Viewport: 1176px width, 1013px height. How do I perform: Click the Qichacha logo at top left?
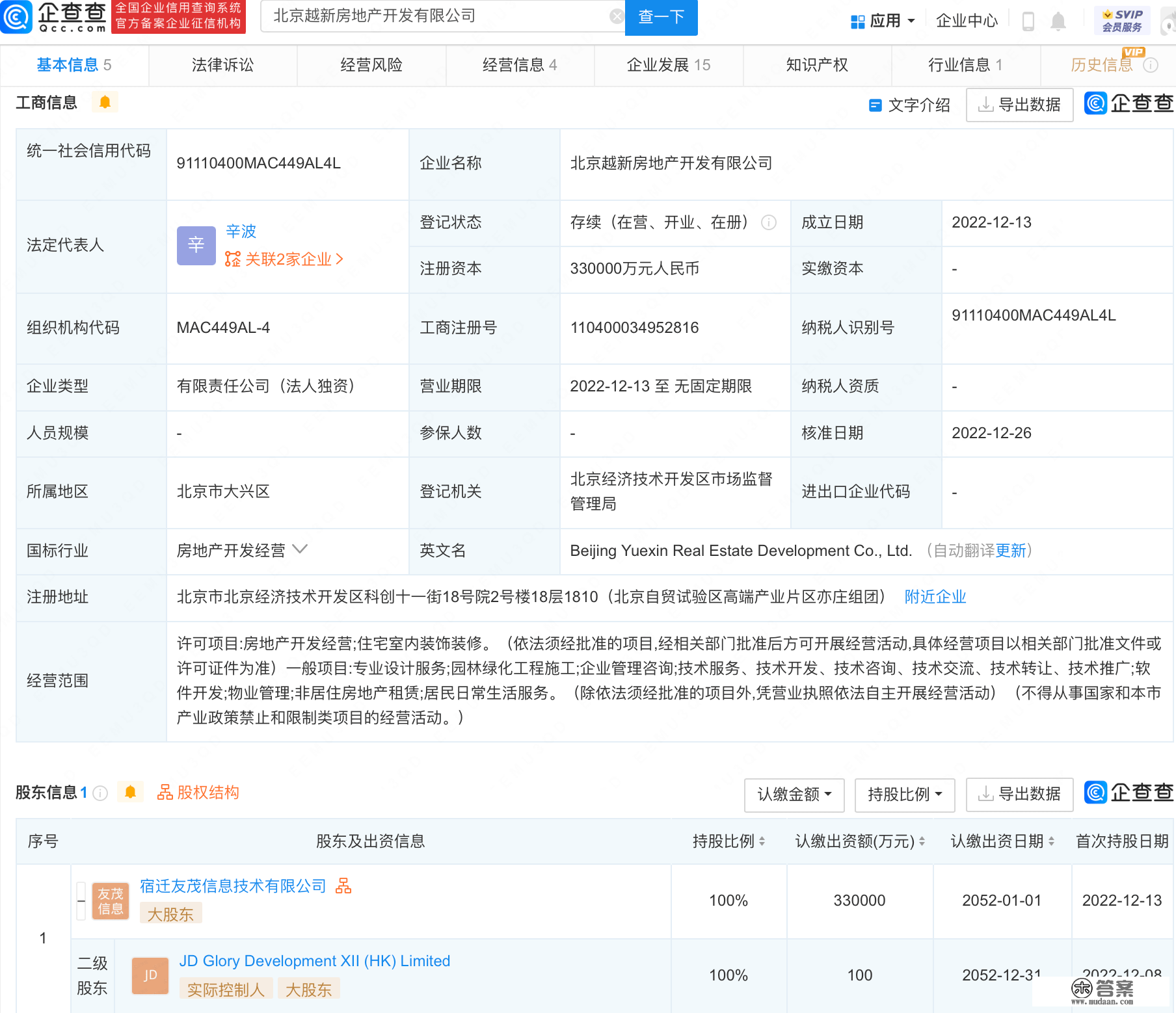pyautogui.click(x=54, y=16)
